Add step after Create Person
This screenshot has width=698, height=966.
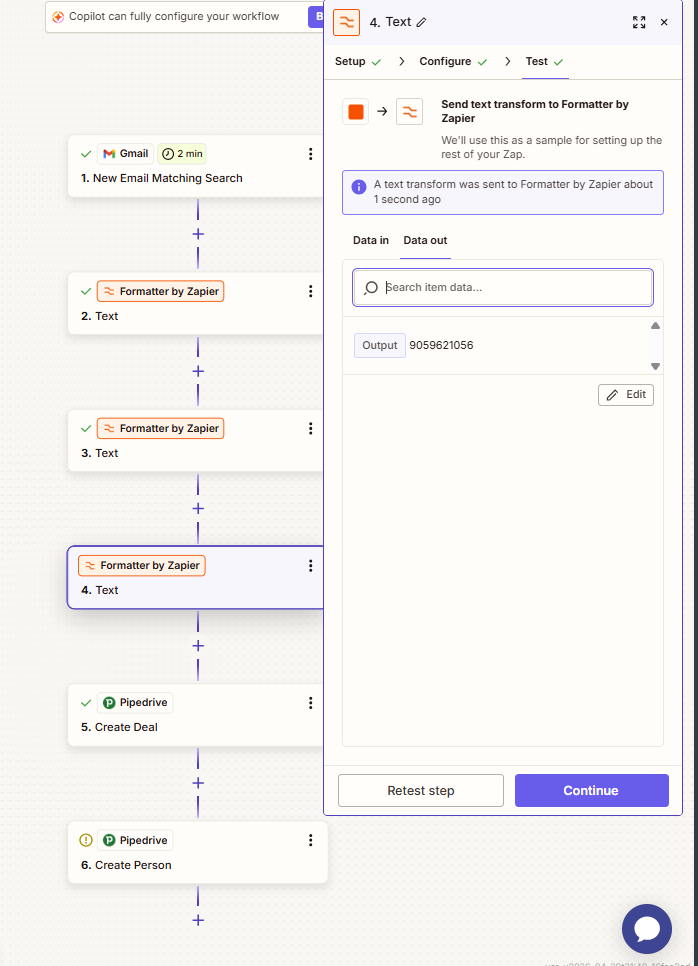(x=198, y=920)
